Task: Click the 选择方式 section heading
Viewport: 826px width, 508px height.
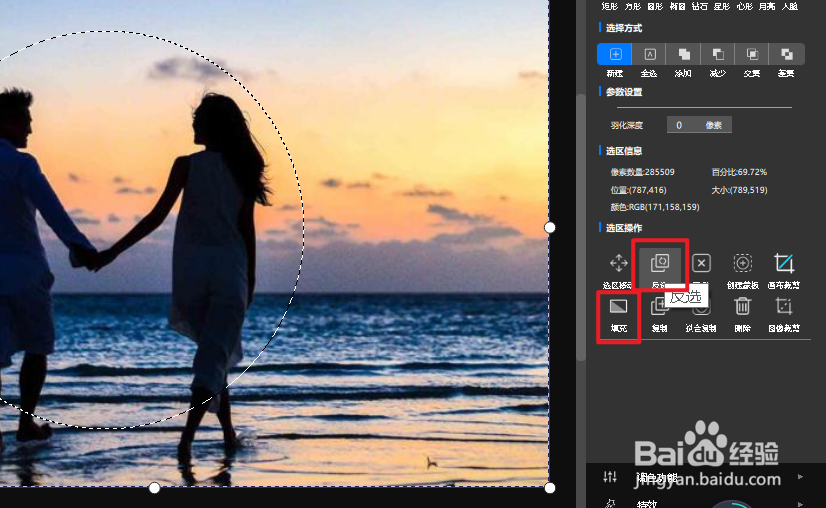Action: 624,28
